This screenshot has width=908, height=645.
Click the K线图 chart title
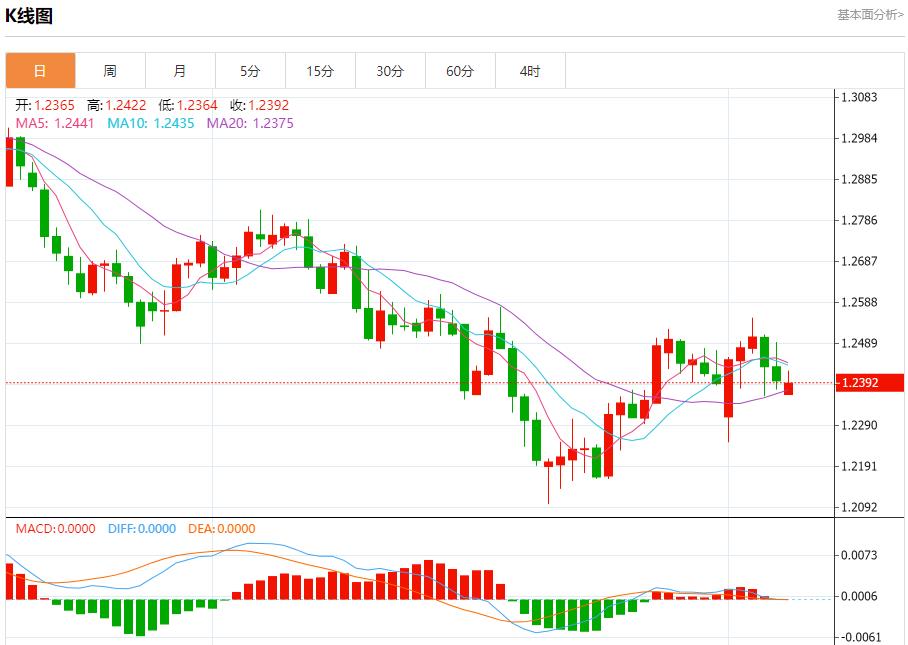29,16
